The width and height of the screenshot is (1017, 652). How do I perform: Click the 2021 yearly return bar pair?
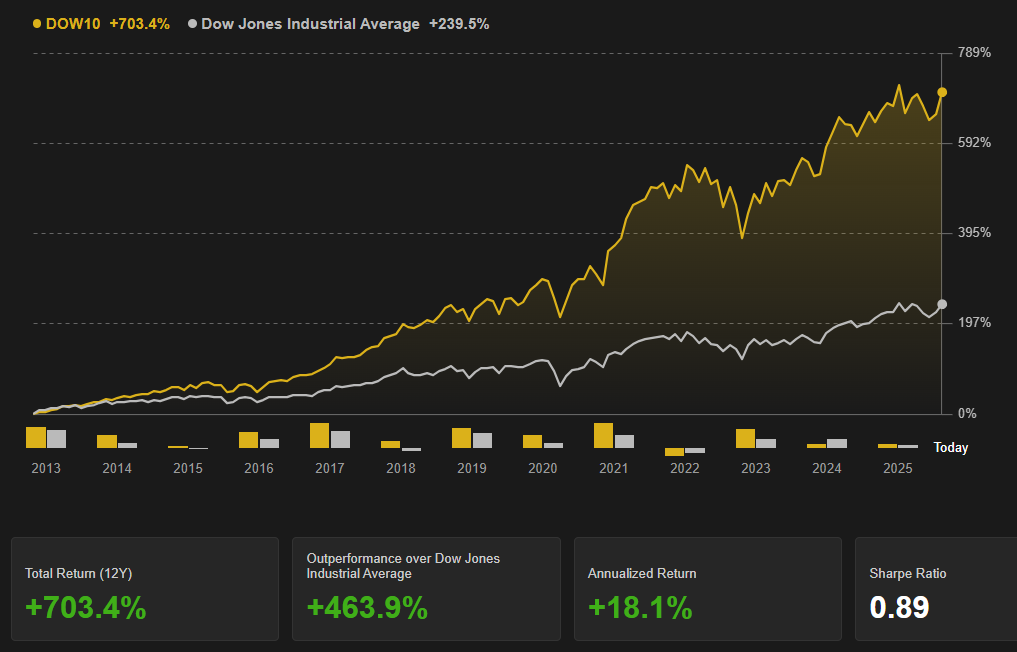pos(614,436)
